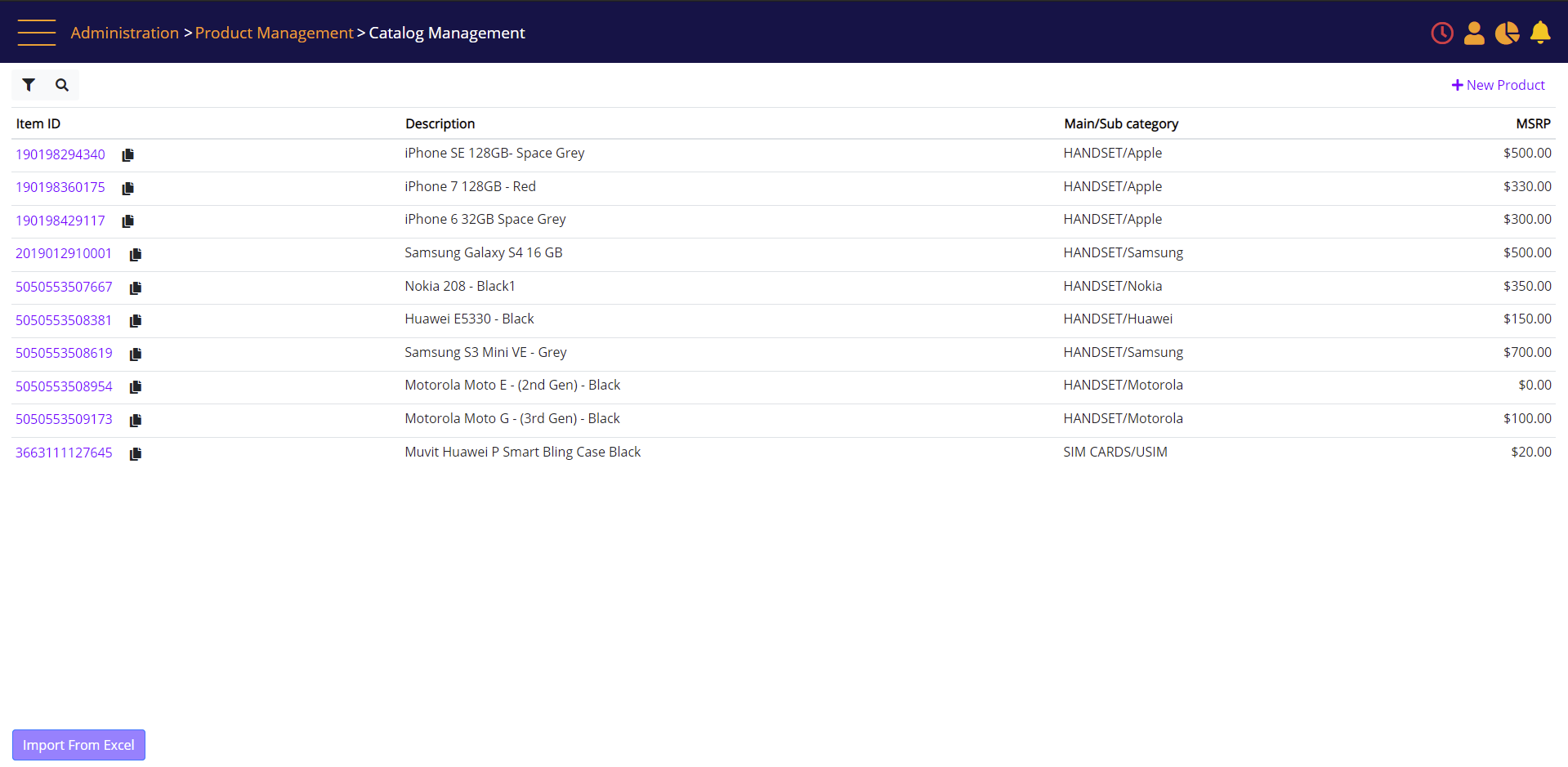Go to Product Management breadcrumb
This screenshot has height=767, width=1568.
(275, 33)
